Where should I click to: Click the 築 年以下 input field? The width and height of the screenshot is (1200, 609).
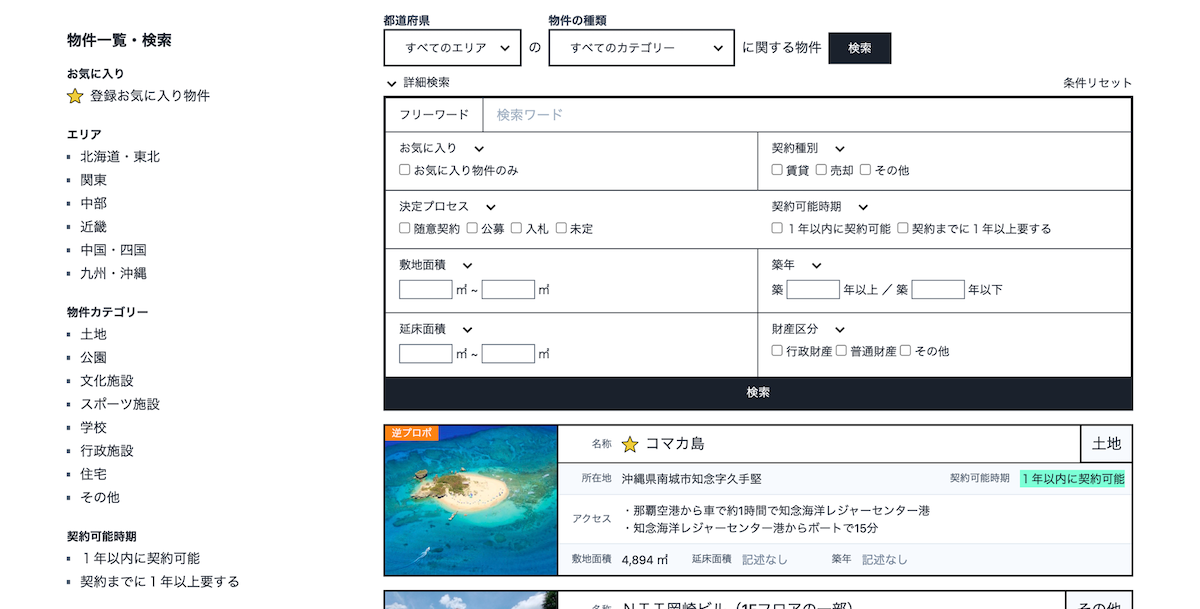click(938, 290)
